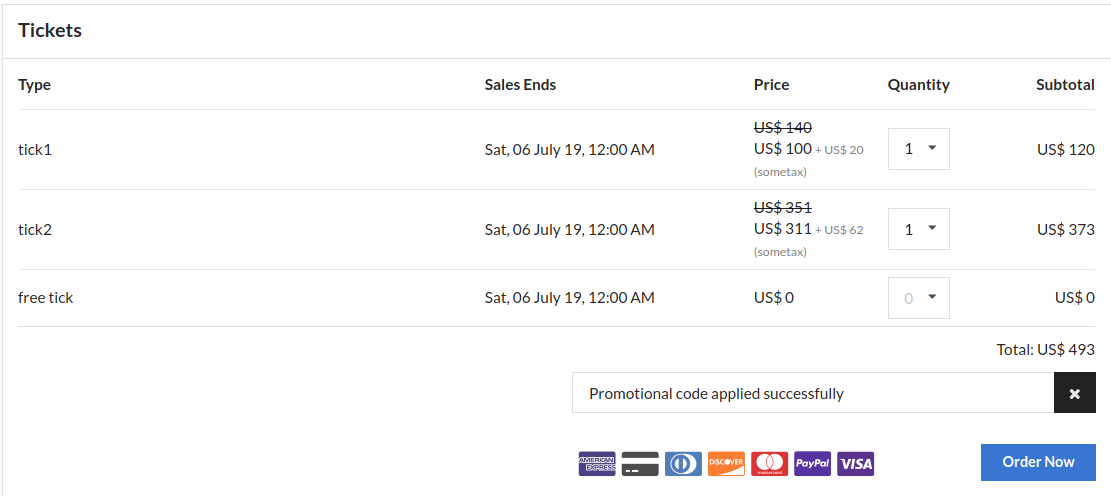Viewport: 1111px width, 496px height.
Task: Click the American Express card icon
Action: [597, 463]
